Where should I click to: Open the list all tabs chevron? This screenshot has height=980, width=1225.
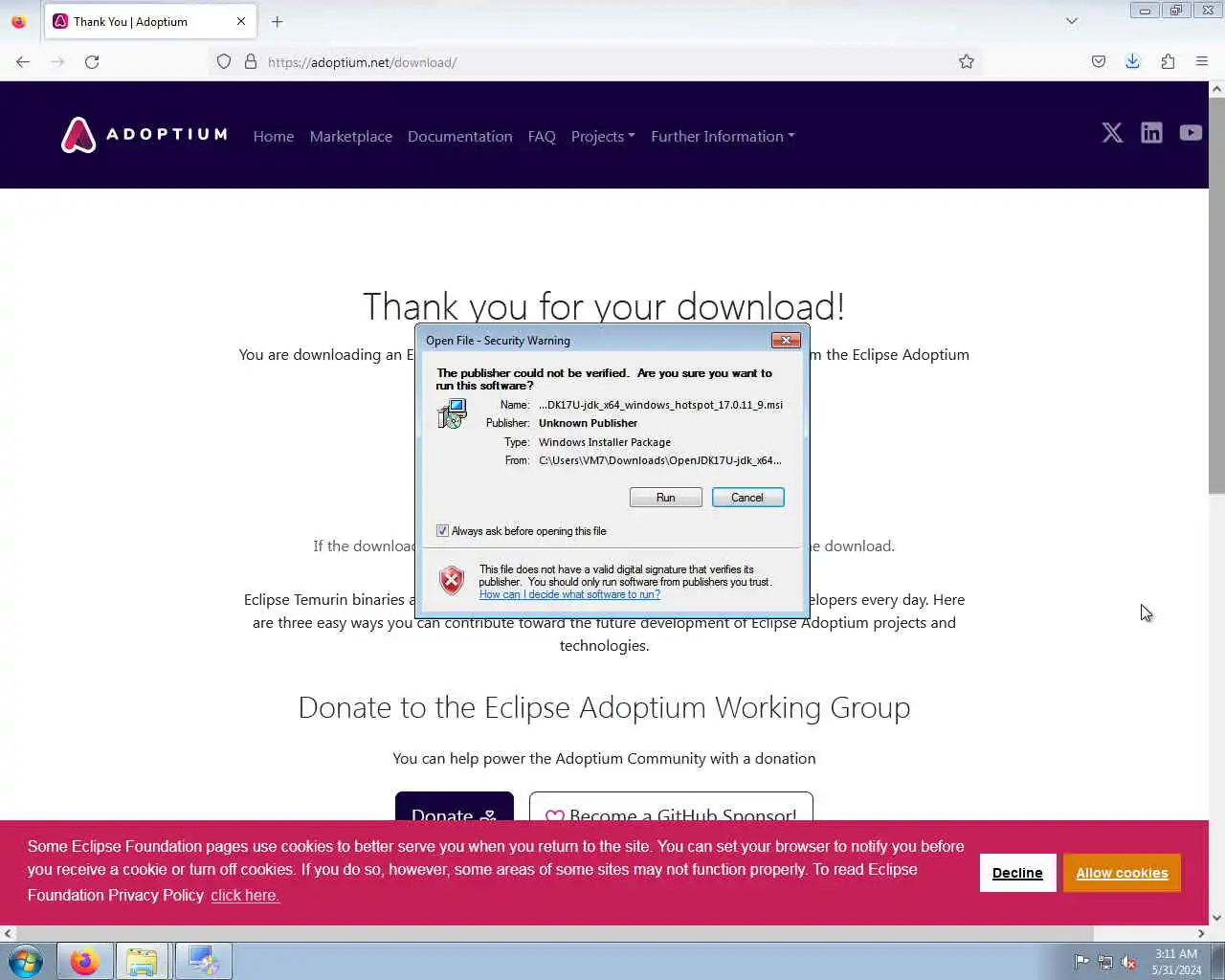point(1072,21)
